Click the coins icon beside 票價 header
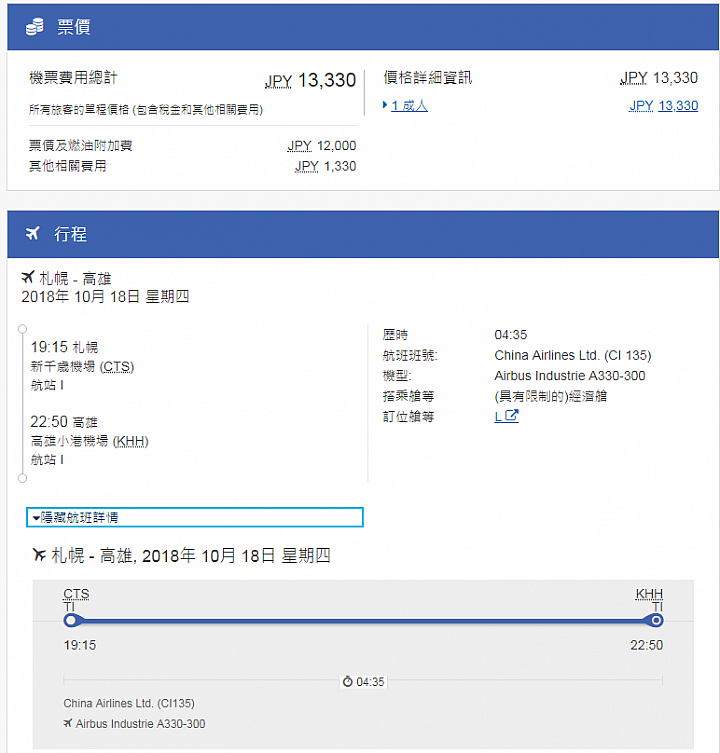 [x=35, y=27]
